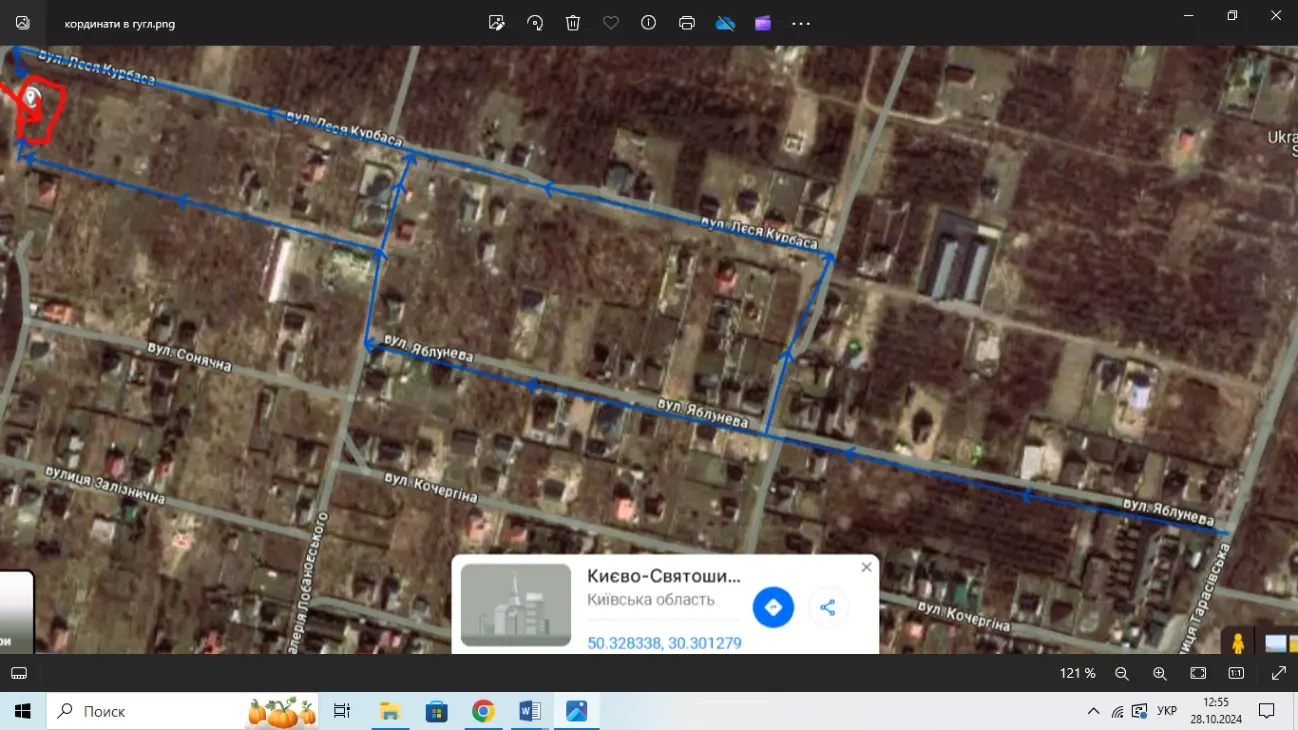Switch the УКР keyboard language

click(1166, 711)
